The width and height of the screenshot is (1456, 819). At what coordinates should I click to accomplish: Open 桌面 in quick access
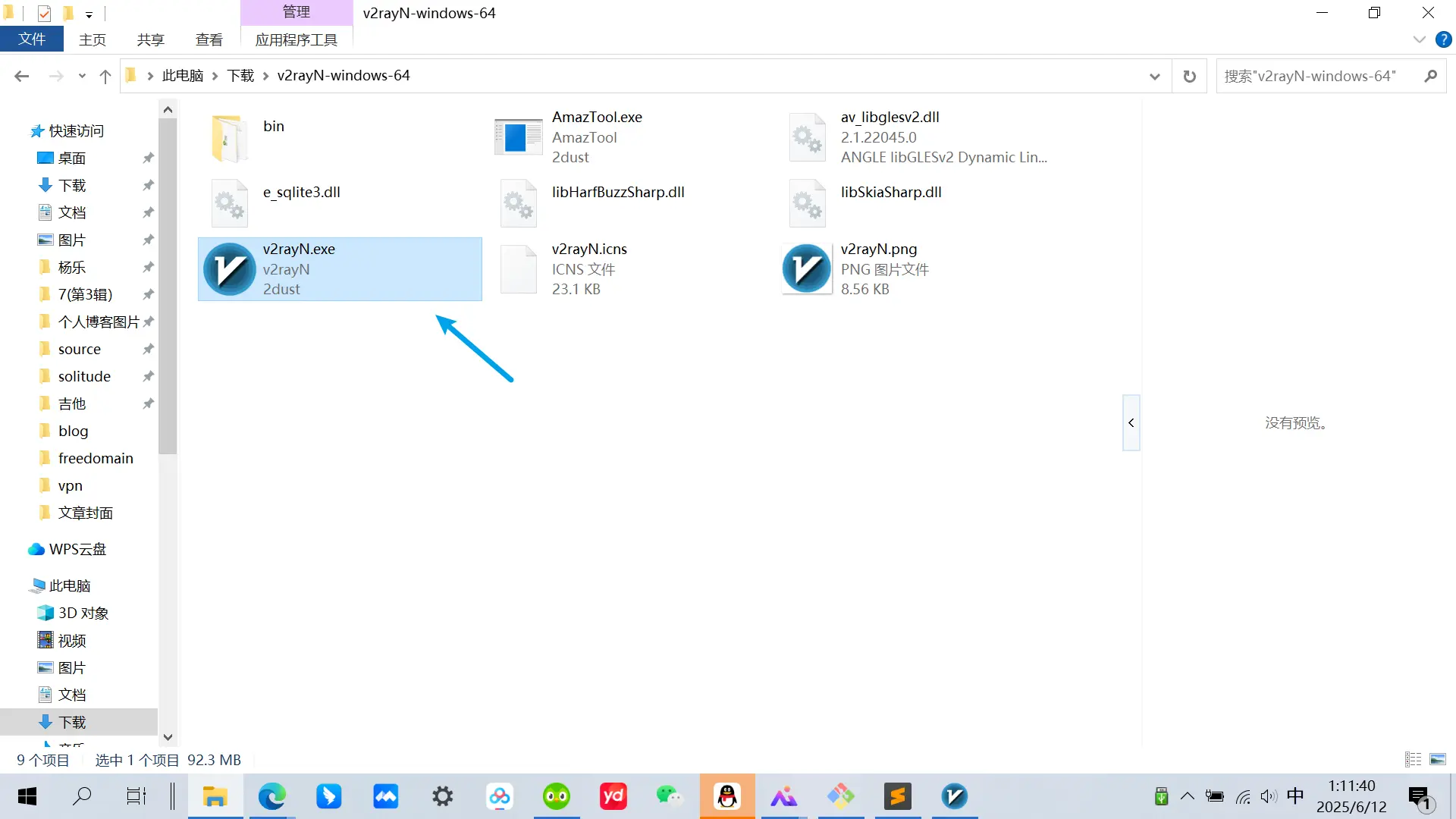tap(72, 158)
